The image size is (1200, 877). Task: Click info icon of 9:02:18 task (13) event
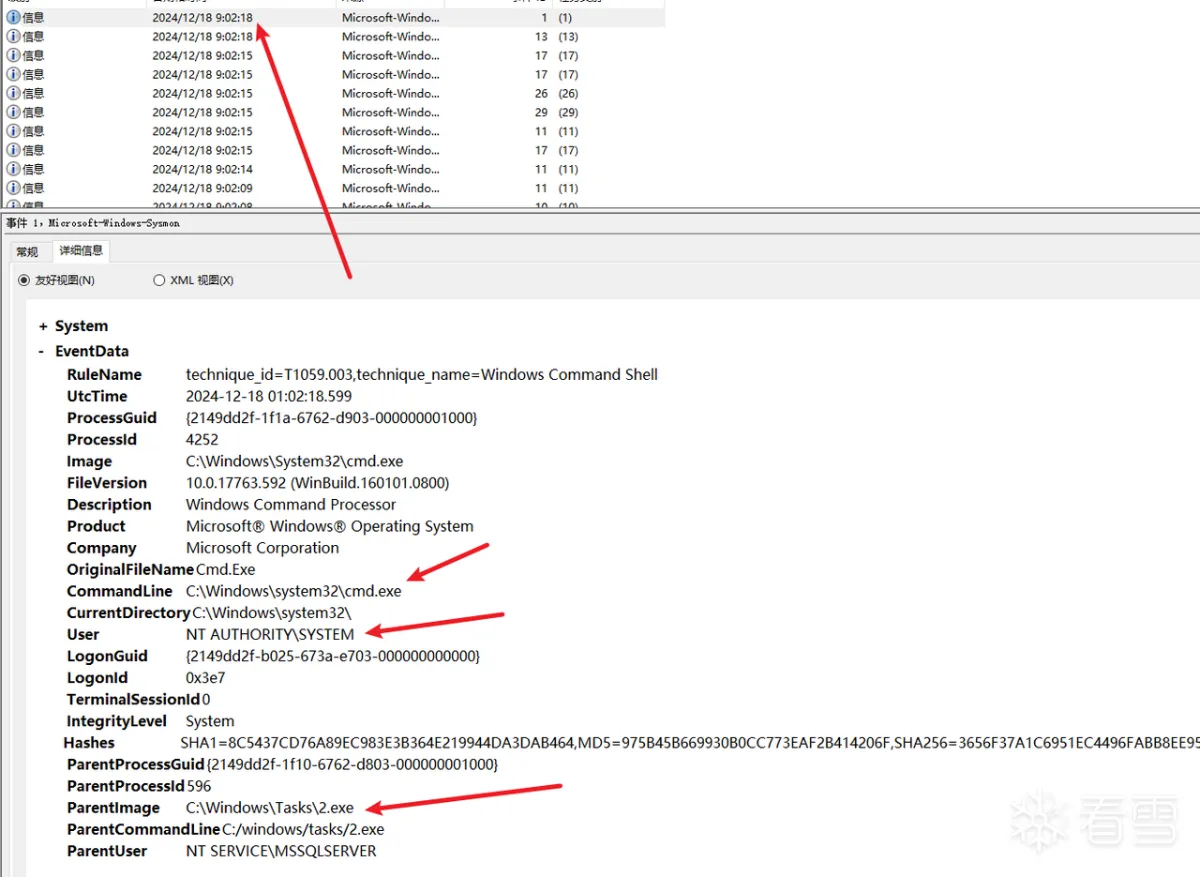(13, 36)
